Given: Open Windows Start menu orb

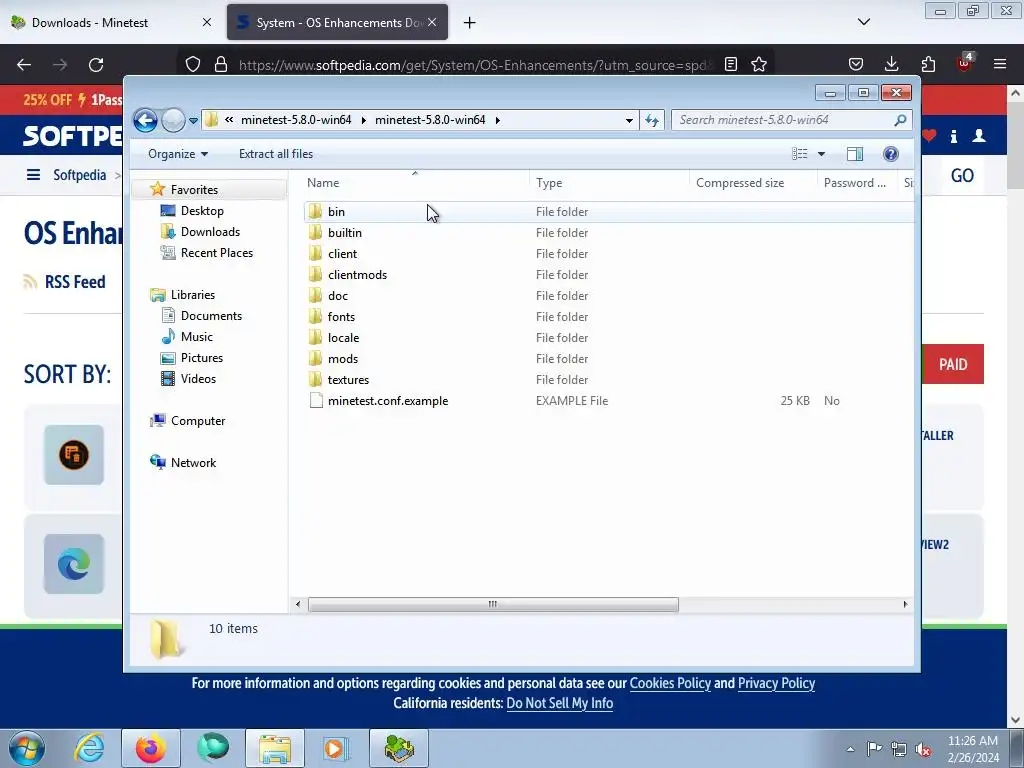Looking at the screenshot, I should pyautogui.click(x=26, y=748).
